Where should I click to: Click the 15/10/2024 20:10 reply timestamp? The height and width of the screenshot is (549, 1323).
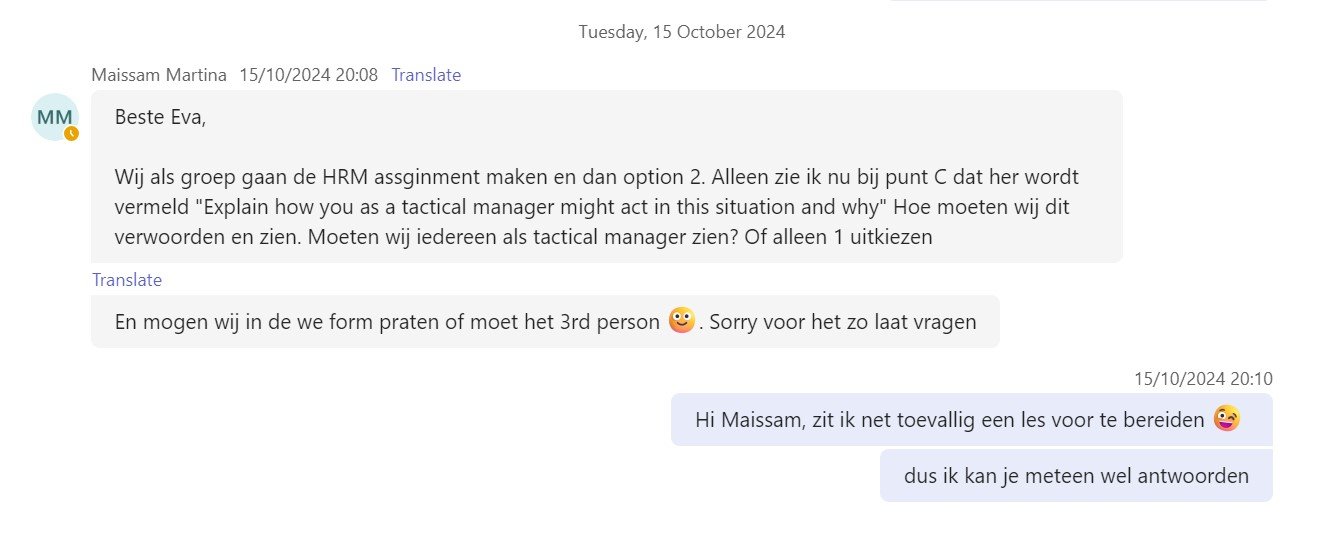(1202, 379)
